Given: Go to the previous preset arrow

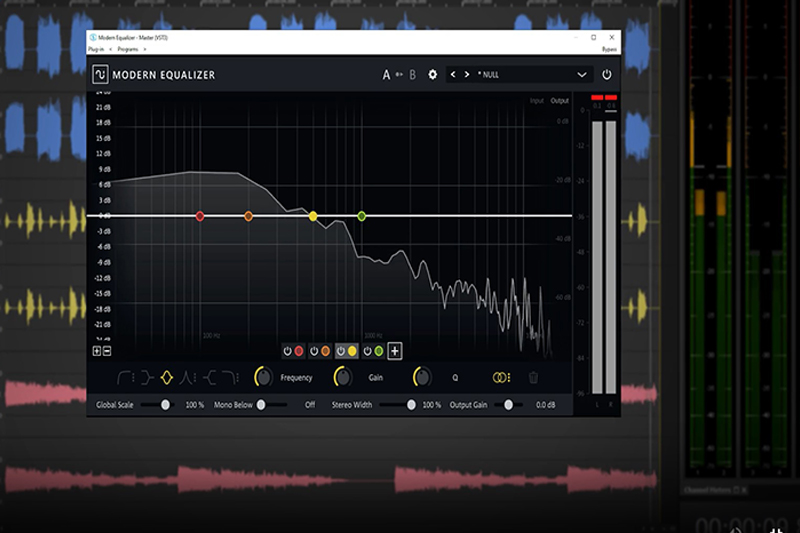Looking at the screenshot, I should (x=453, y=74).
